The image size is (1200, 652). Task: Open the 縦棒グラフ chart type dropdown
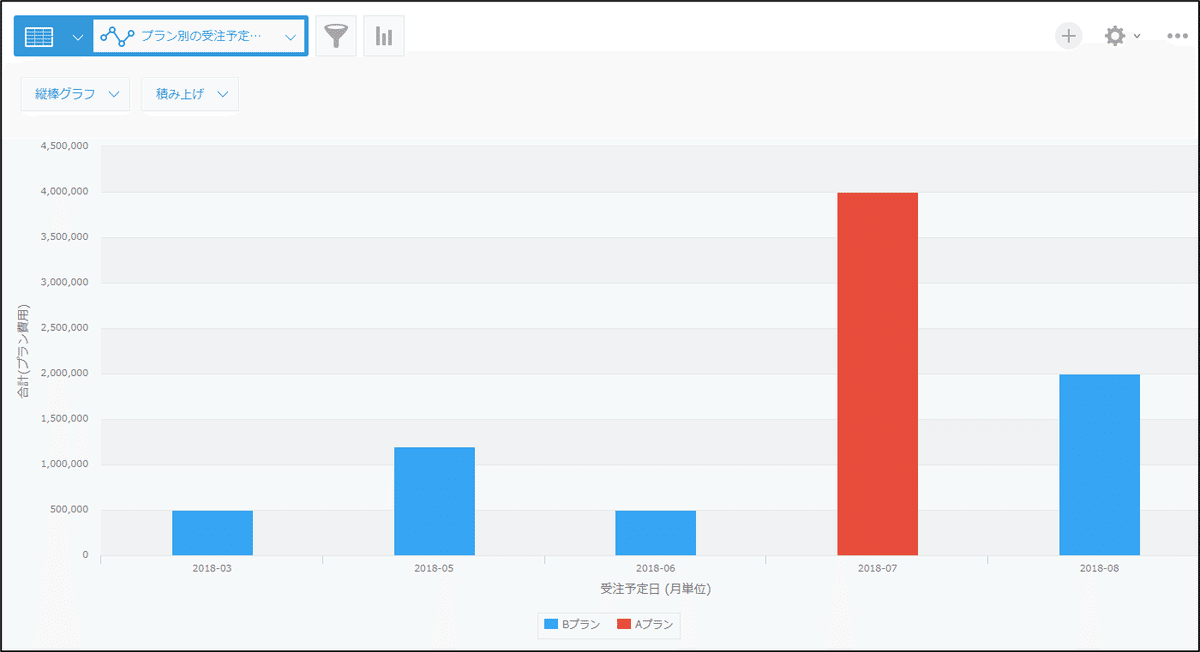click(76, 94)
